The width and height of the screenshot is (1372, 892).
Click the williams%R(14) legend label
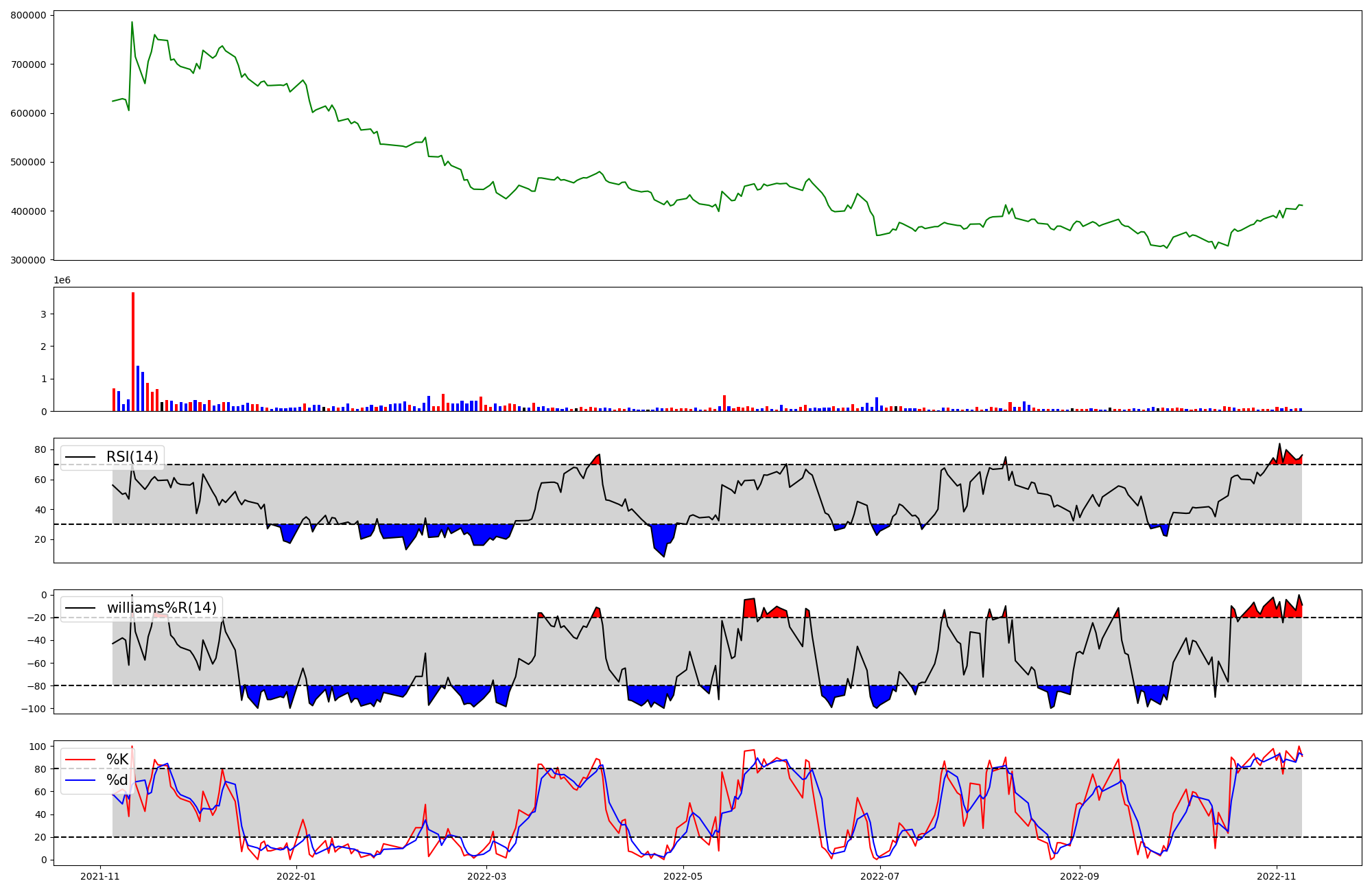point(161,608)
